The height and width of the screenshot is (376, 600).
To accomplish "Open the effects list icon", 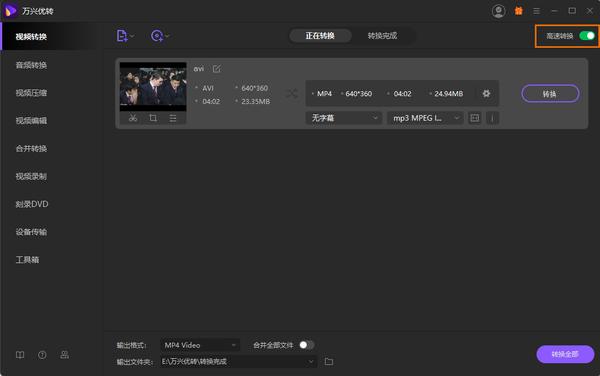I will (x=173, y=118).
